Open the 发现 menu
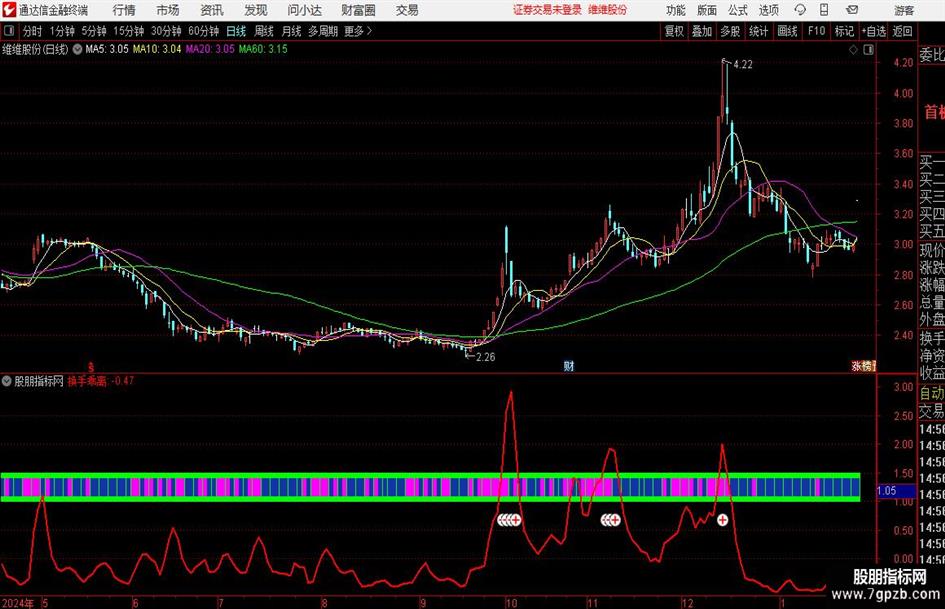The height and width of the screenshot is (609, 945). pos(256,10)
